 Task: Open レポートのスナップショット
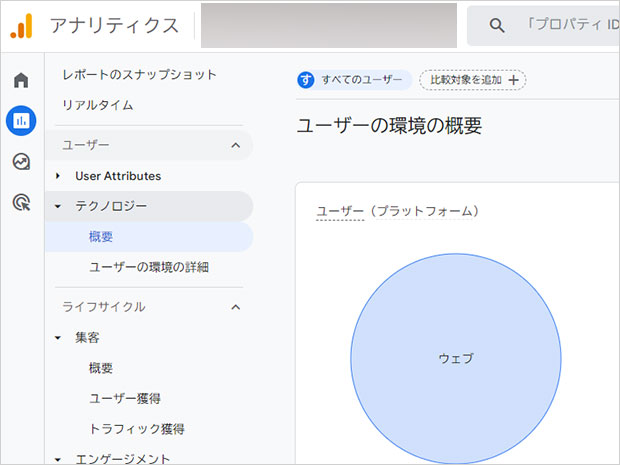coord(139,75)
